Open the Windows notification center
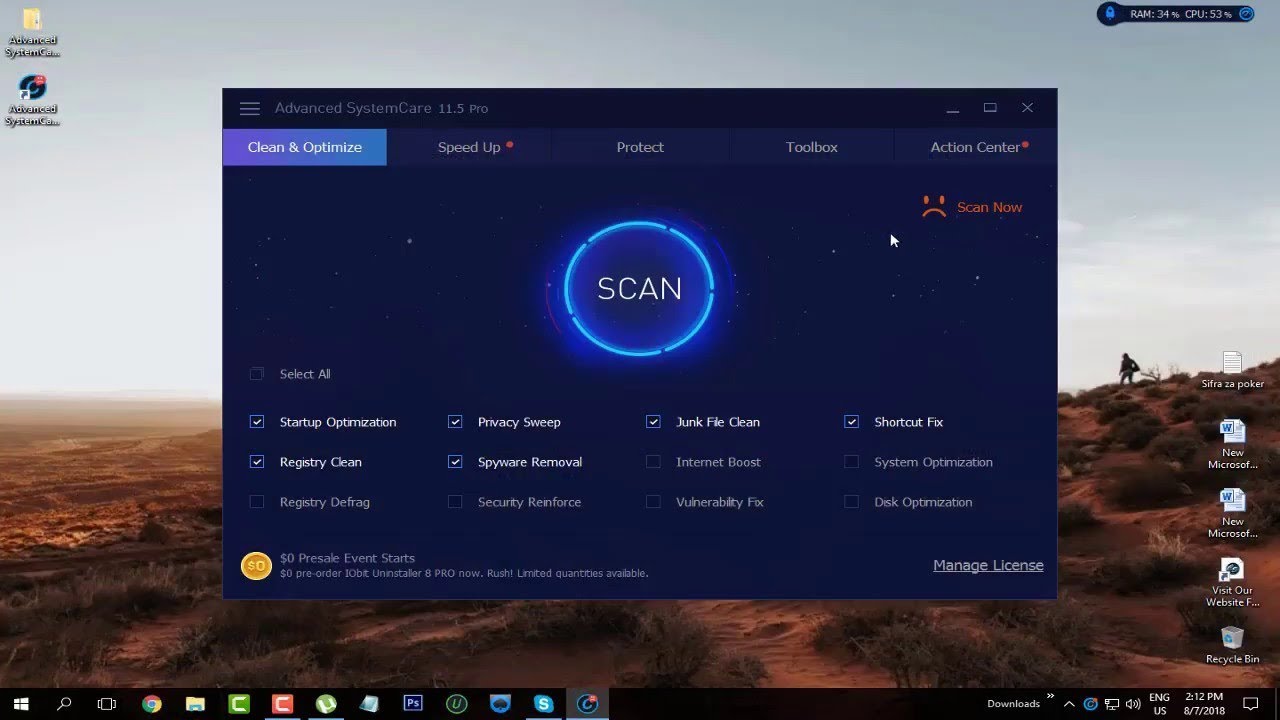 (1250, 704)
